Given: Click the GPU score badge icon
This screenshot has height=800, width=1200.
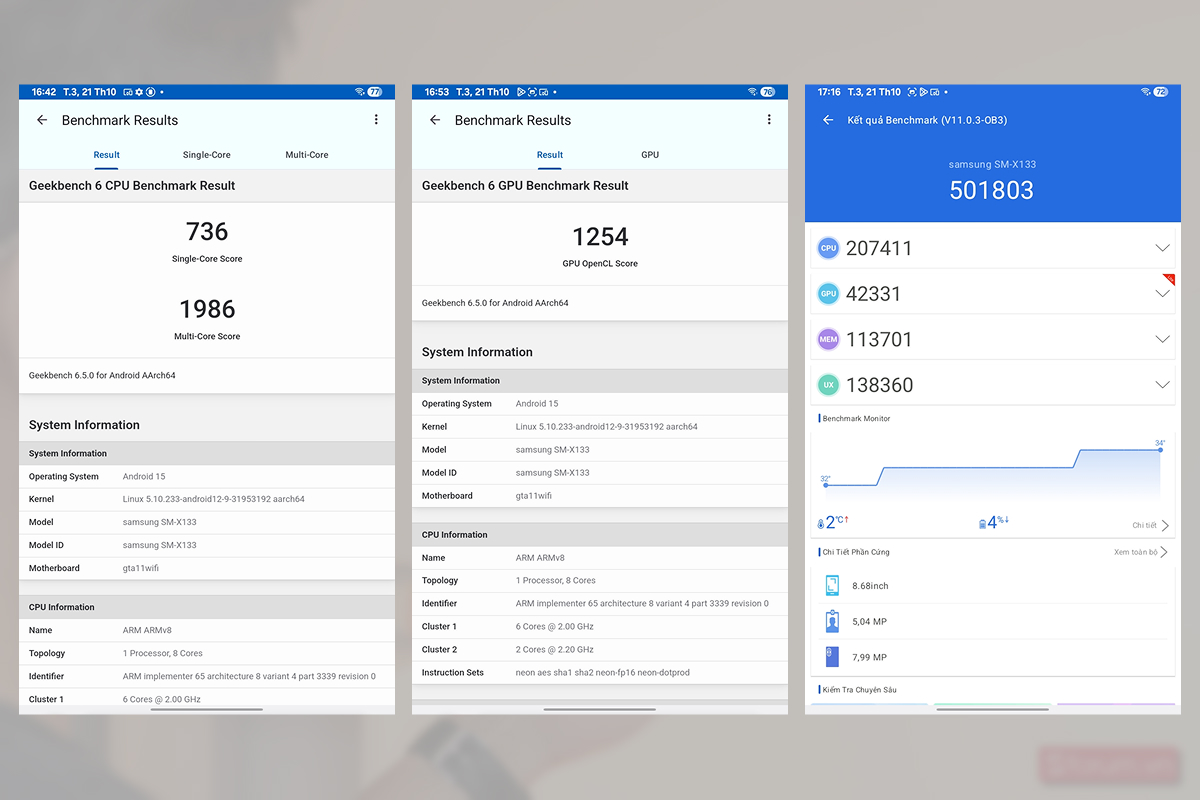Looking at the screenshot, I should (x=828, y=293).
